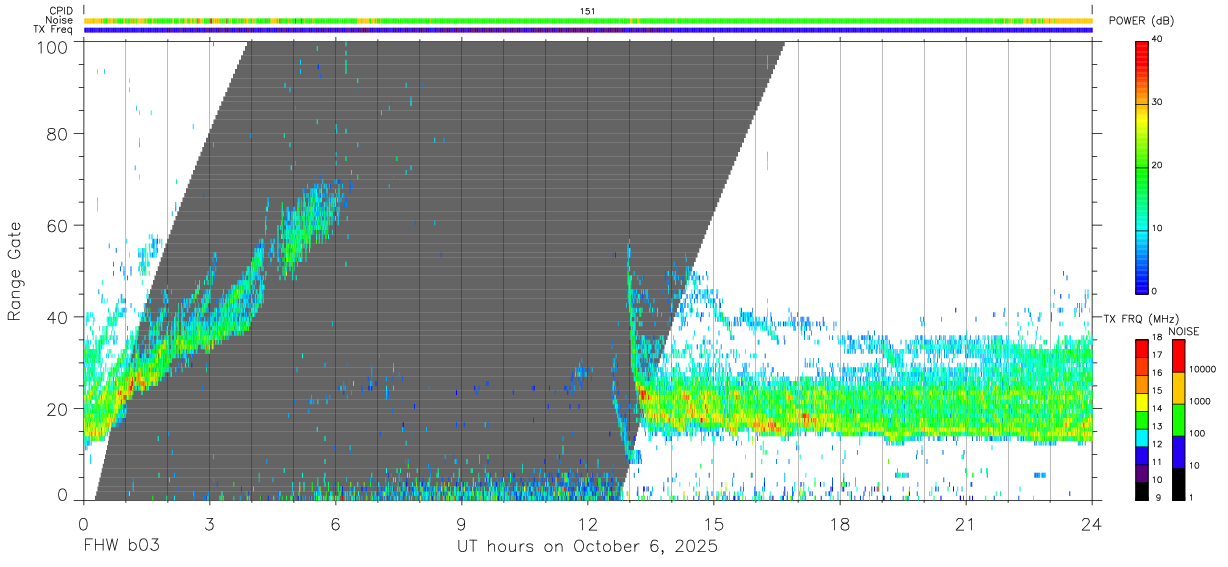Viewport: 1228px width, 567px height.
Task: Click the 6 hour tick on UT axis
Action: pyautogui.click(x=336, y=524)
